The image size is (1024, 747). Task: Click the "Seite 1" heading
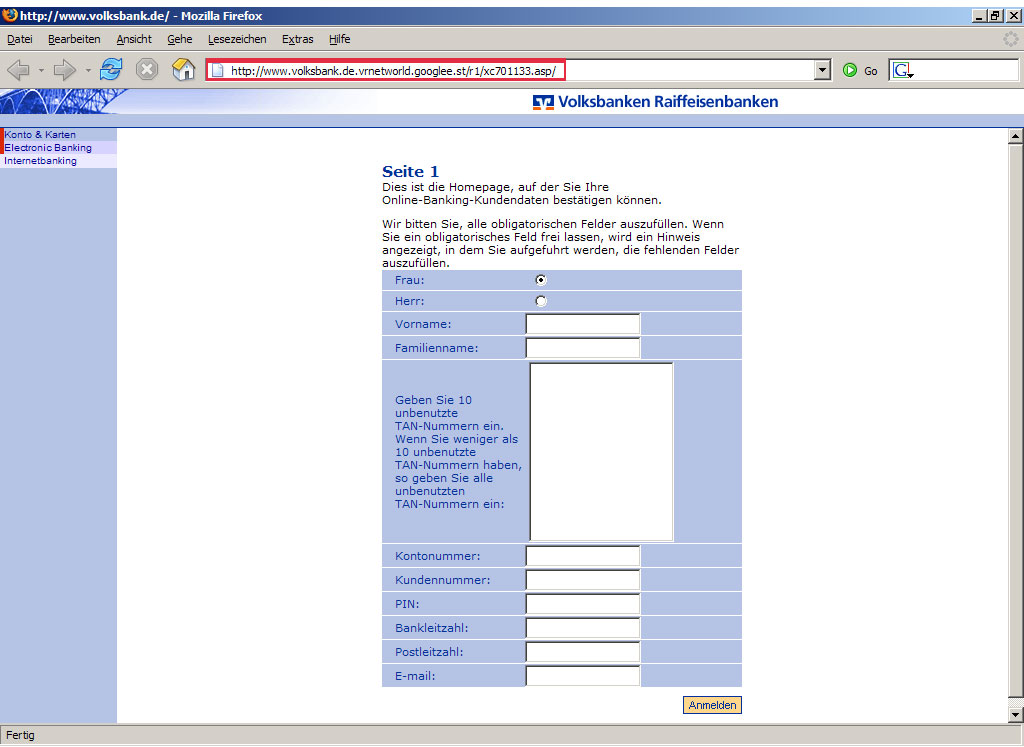tap(410, 172)
